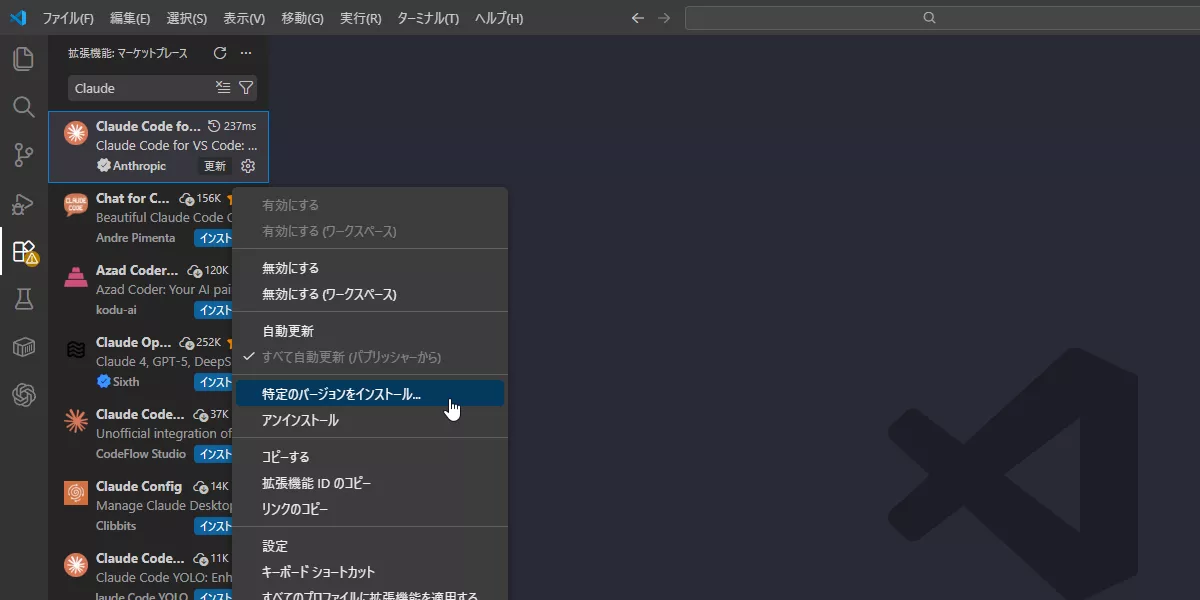Open the Search view icon
1200x600 pixels.
22,107
